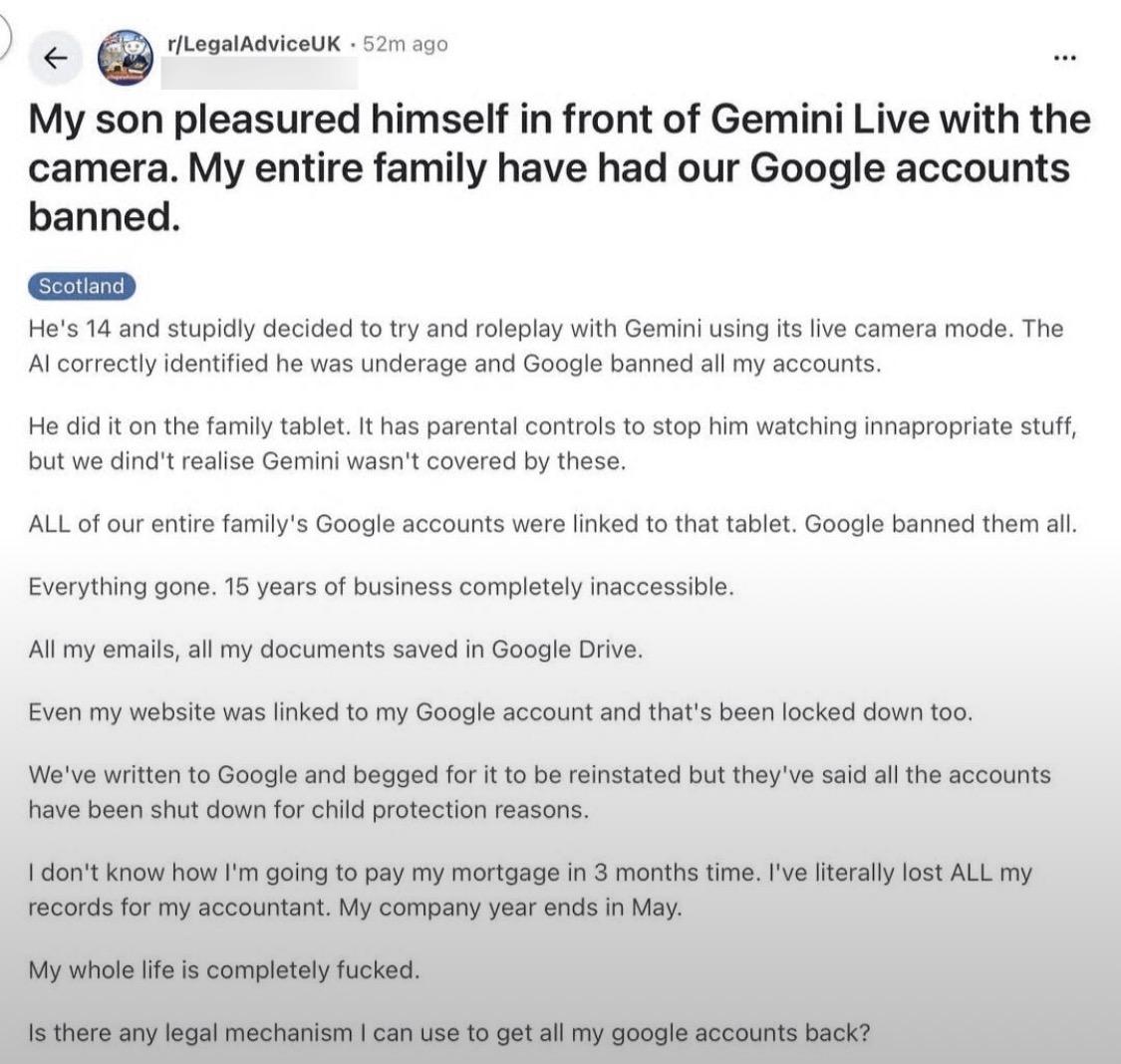Open the r/LegalAdviceUK community avatar

pos(127,59)
